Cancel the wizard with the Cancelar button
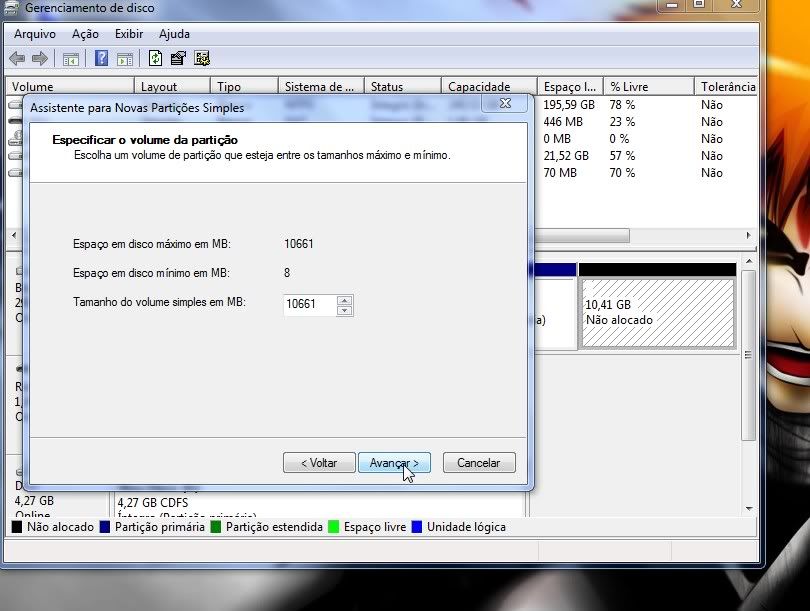 pyautogui.click(x=478, y=463)
